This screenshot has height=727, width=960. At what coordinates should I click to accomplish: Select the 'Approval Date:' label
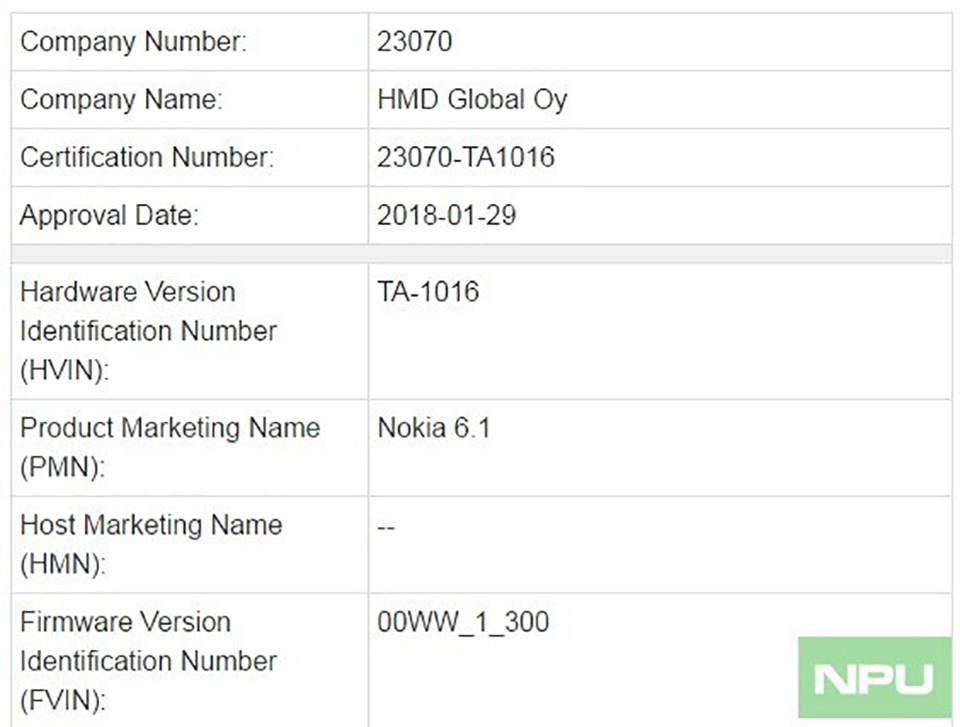pos(110,216)
